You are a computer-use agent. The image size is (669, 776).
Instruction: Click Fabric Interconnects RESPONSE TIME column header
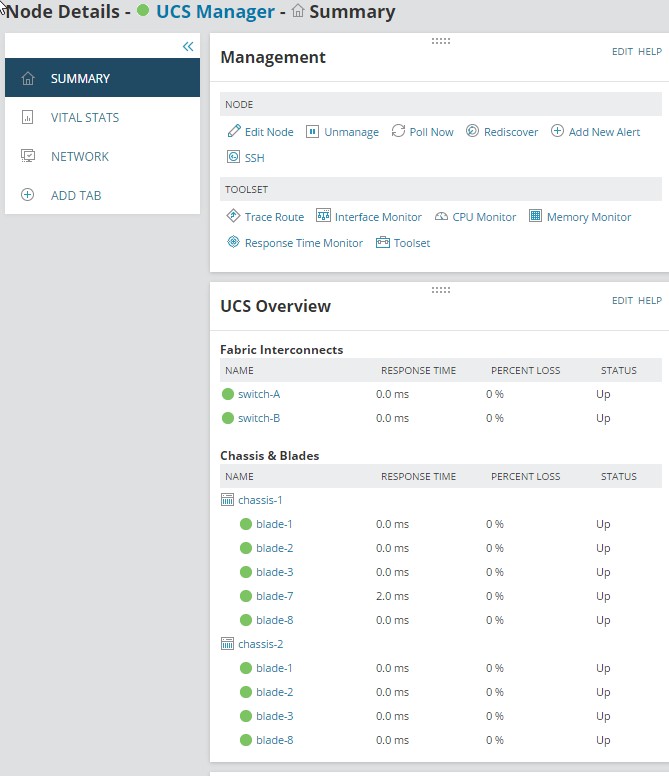418,370
